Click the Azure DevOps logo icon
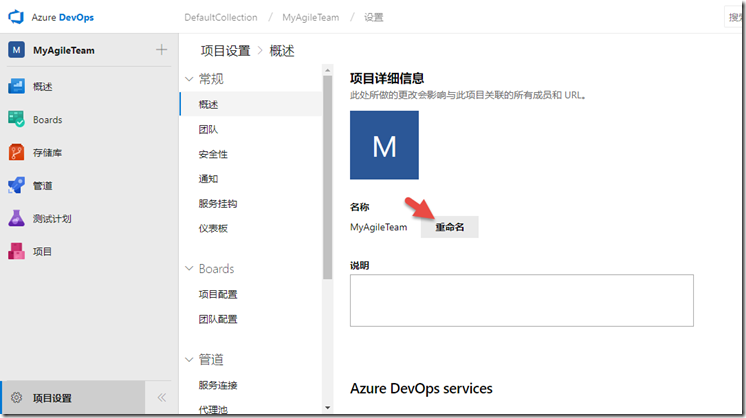The image size is (746, 418). 16,17
